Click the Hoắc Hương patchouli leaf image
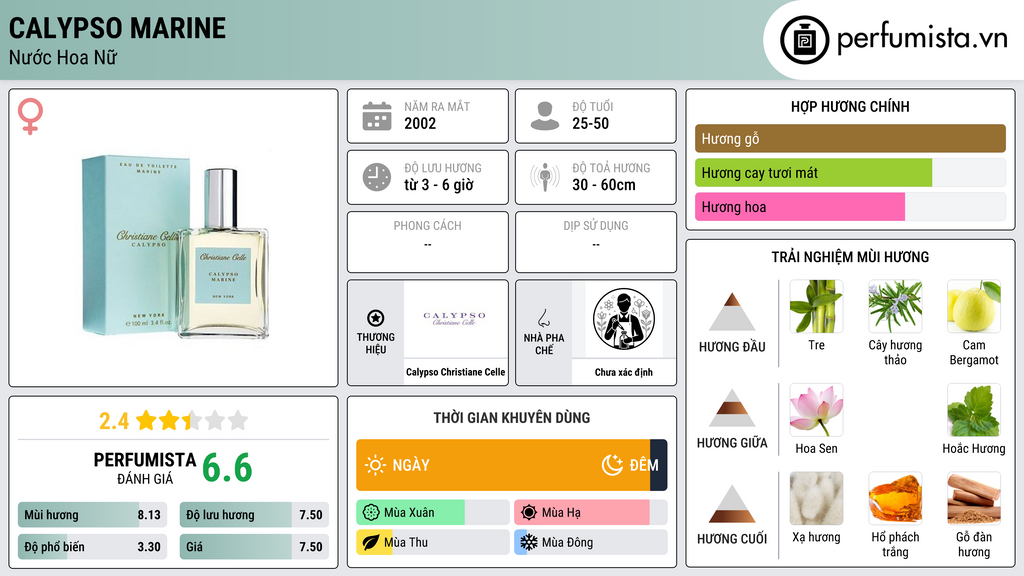 coord(974,410)
